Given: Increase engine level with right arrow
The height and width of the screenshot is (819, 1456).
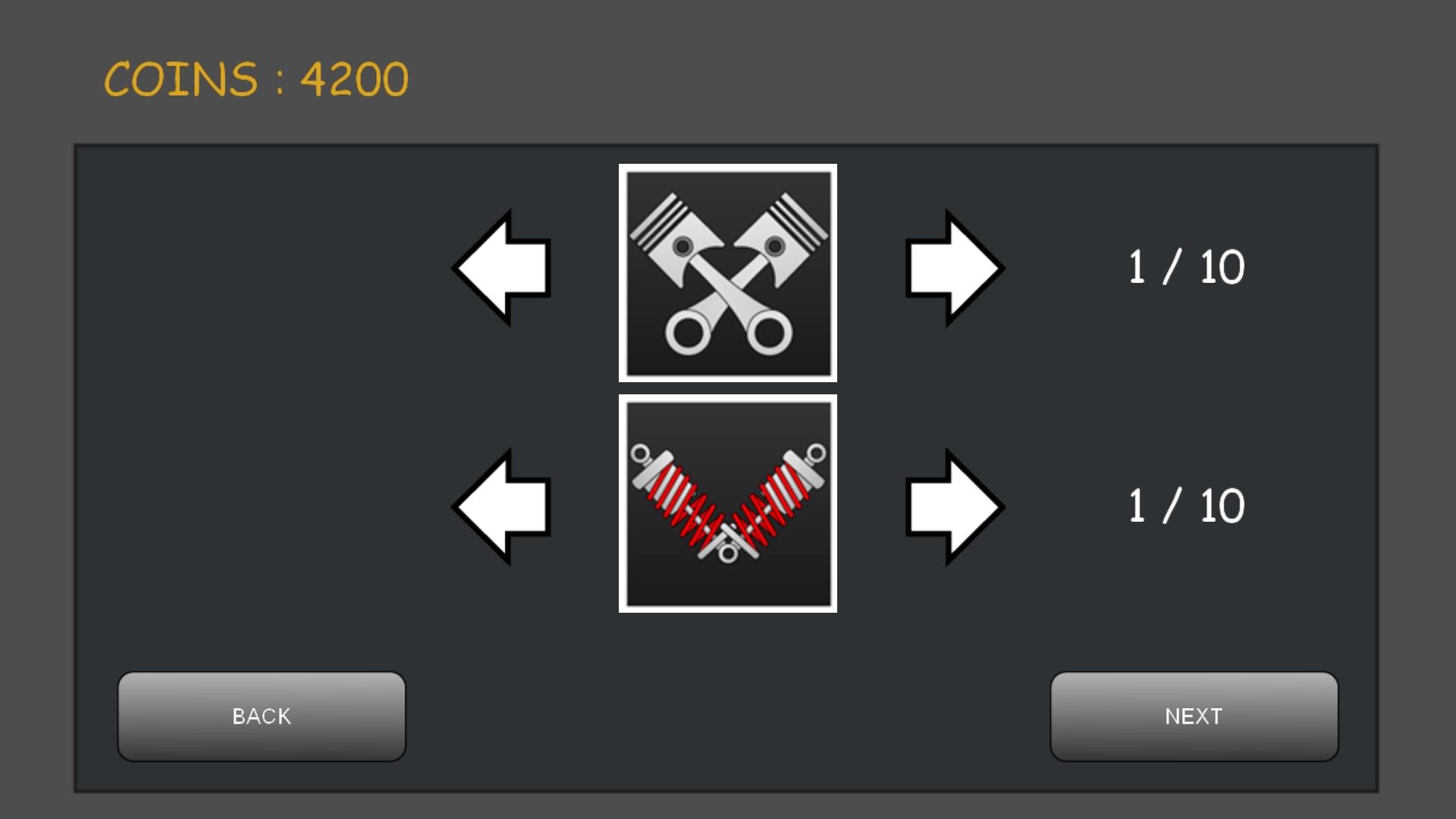Looking at the screenshot, I should (955, 268).
